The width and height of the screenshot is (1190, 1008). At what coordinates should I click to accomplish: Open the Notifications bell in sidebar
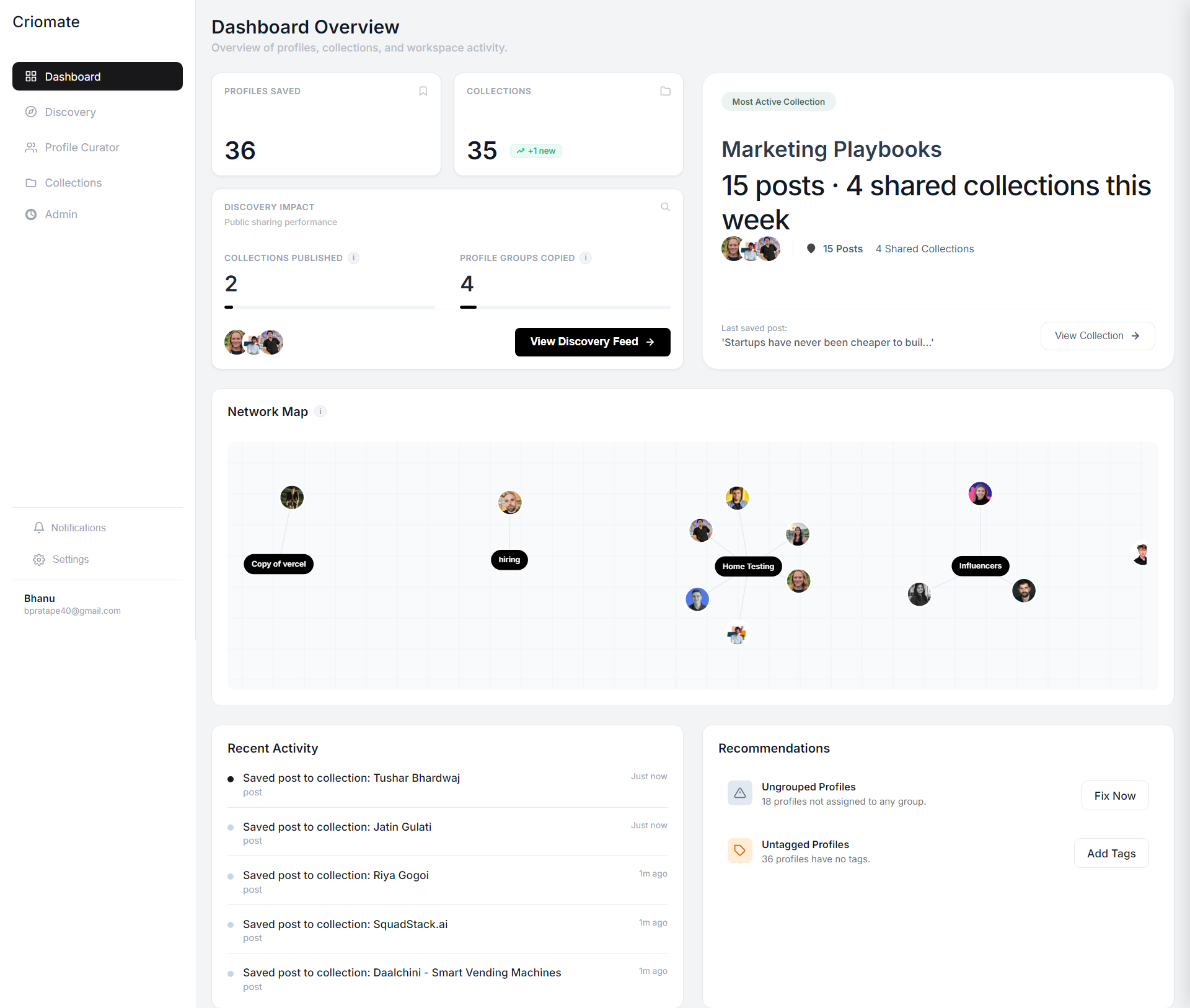pos(39,528)
